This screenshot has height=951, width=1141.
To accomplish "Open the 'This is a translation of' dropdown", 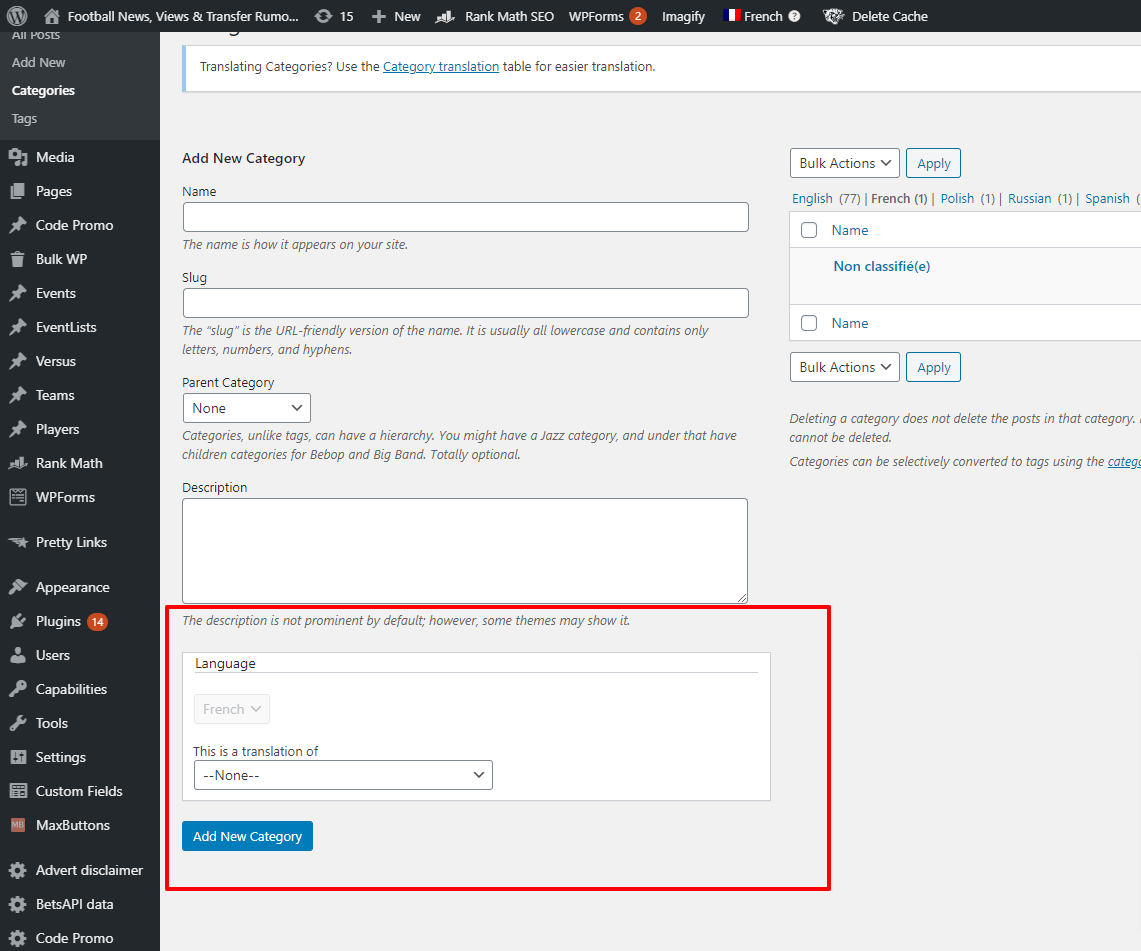I will [x=342, y=775].
